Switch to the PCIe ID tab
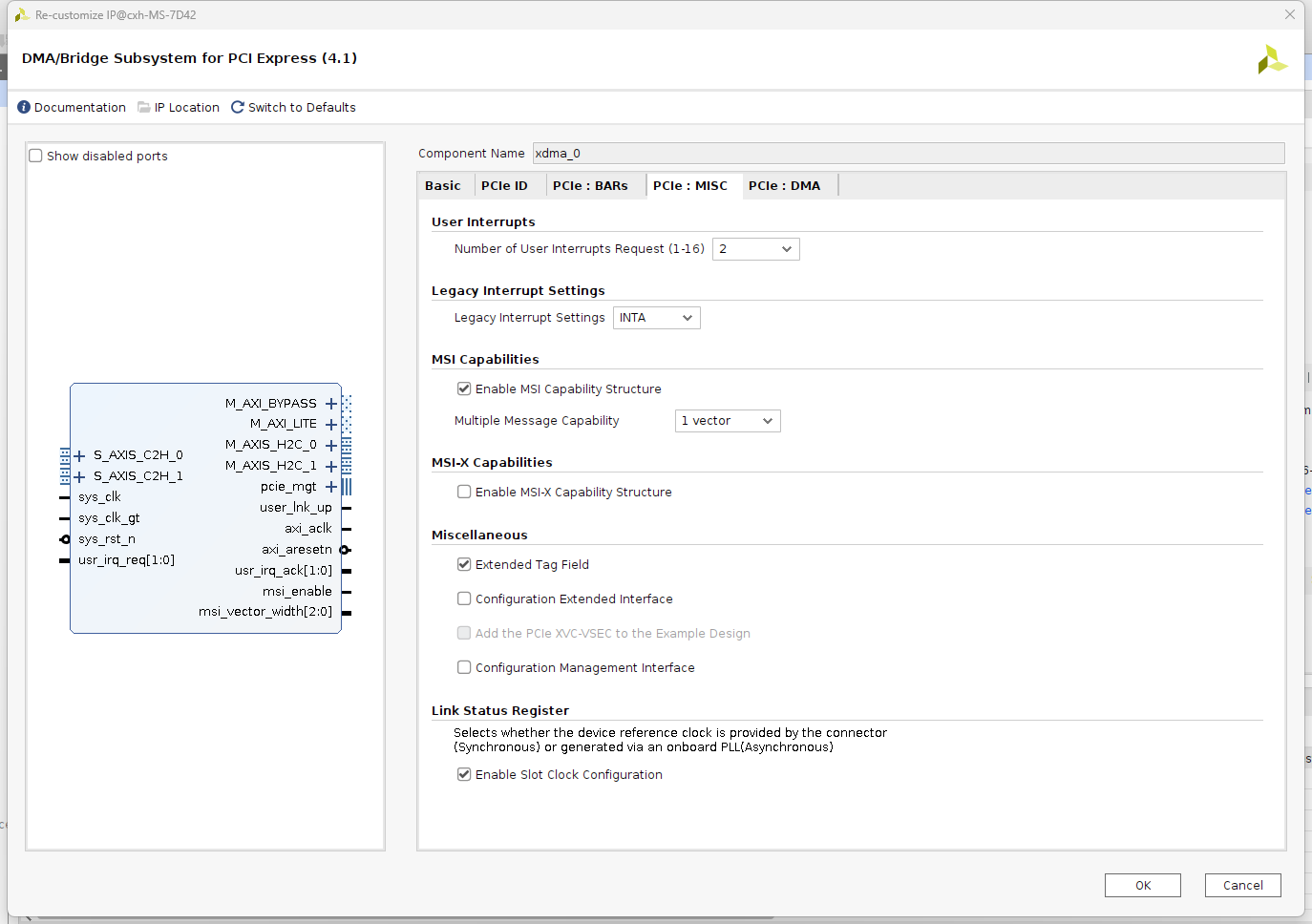Viewport: 1312px width, 924px height. coord(504,185)
